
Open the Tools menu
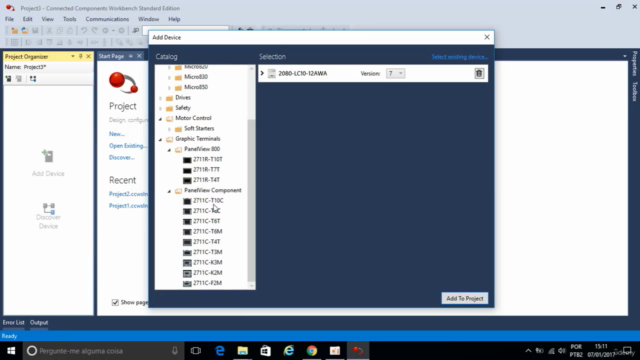(69, 19)
